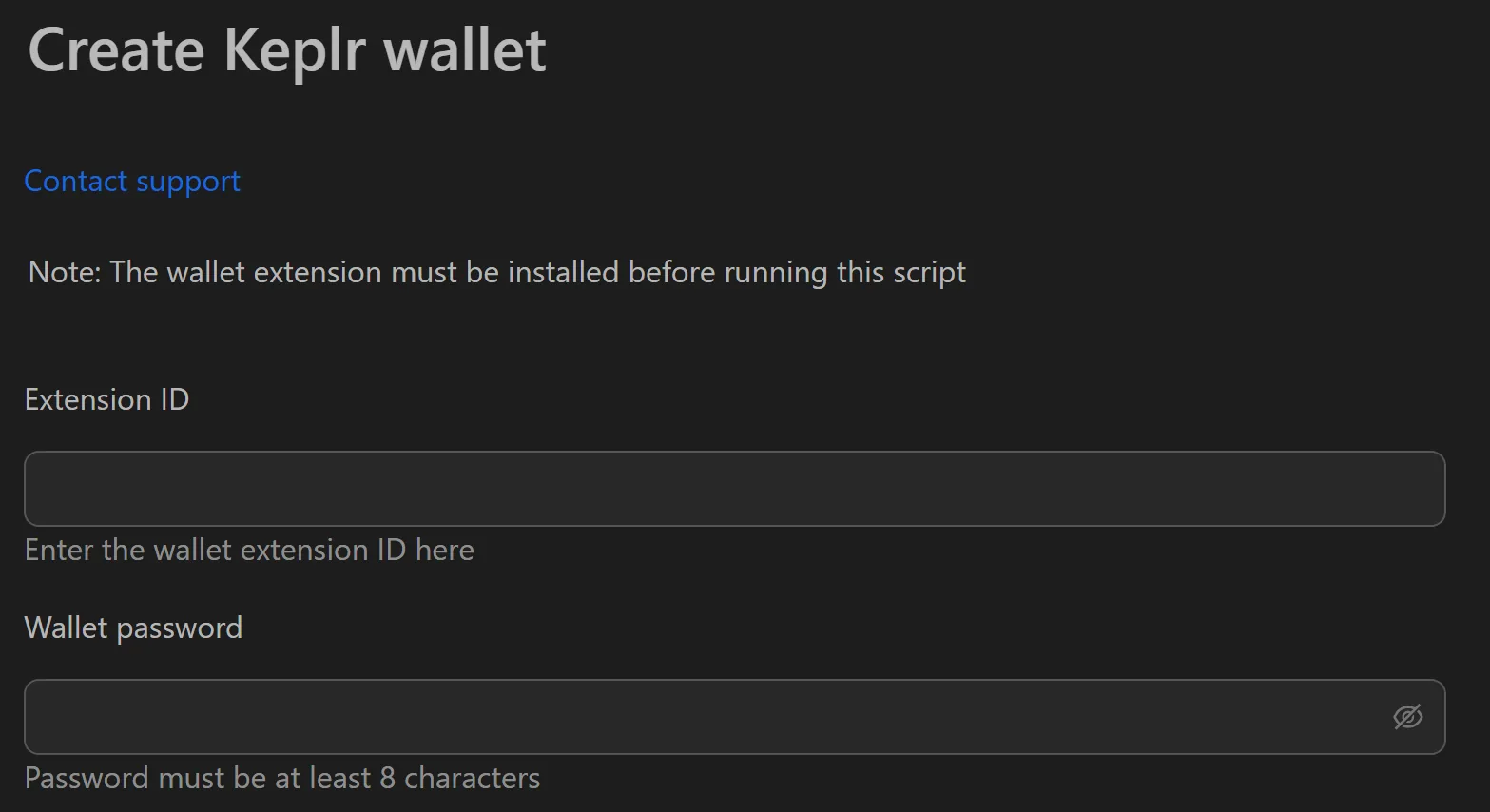Image resolution: width=1490 pixels, height=812 pixels.
Task: Click inside the password entry field
Action: pos(666,717)
